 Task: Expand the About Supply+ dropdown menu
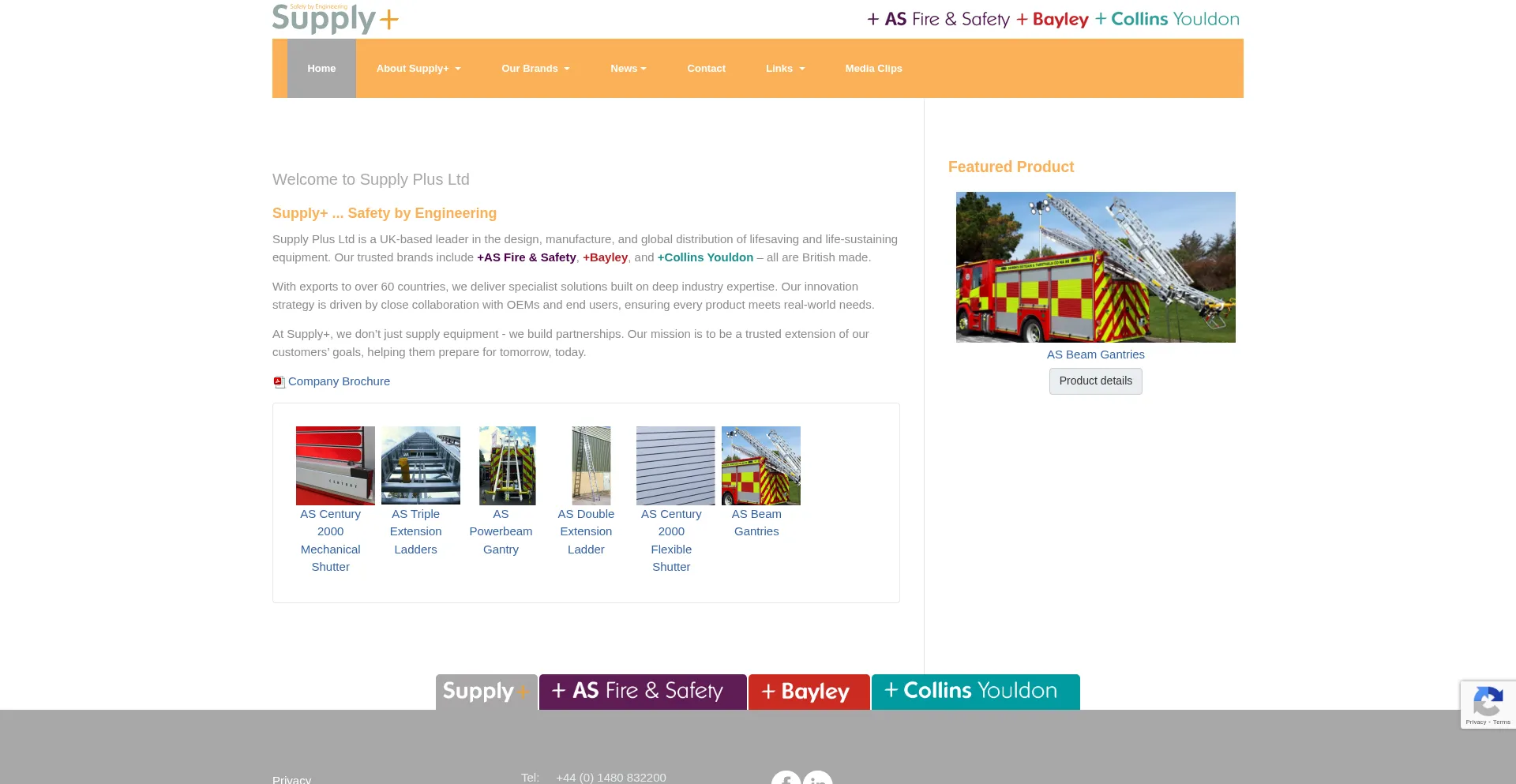pos(418,69)
